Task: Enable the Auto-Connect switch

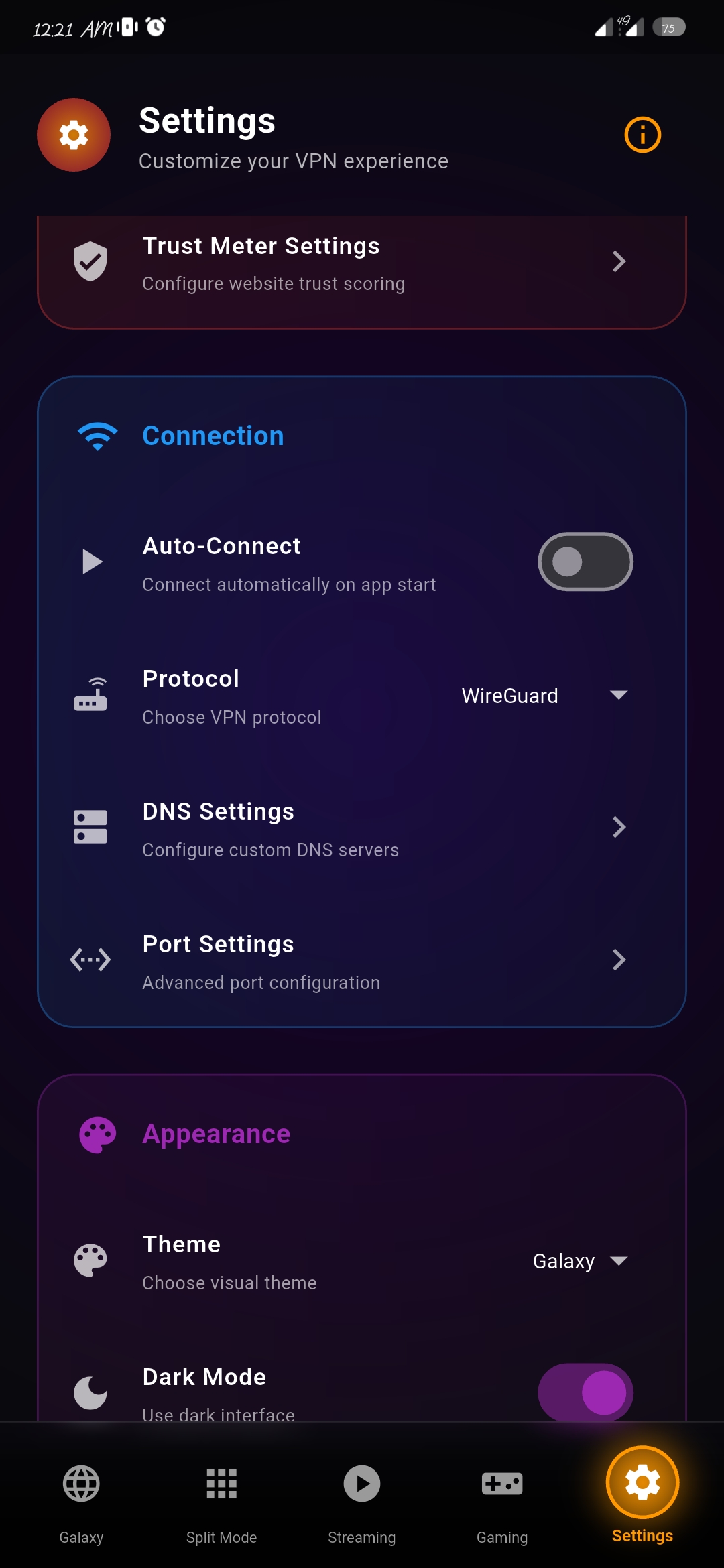Action: click(x=585, y=562)
